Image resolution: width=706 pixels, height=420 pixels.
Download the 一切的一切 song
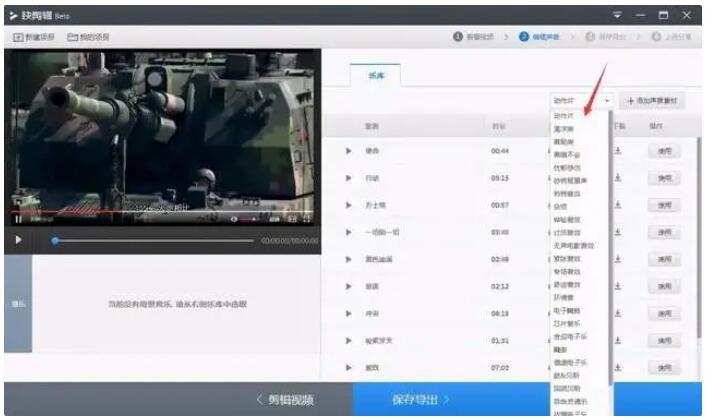[618, 232]
